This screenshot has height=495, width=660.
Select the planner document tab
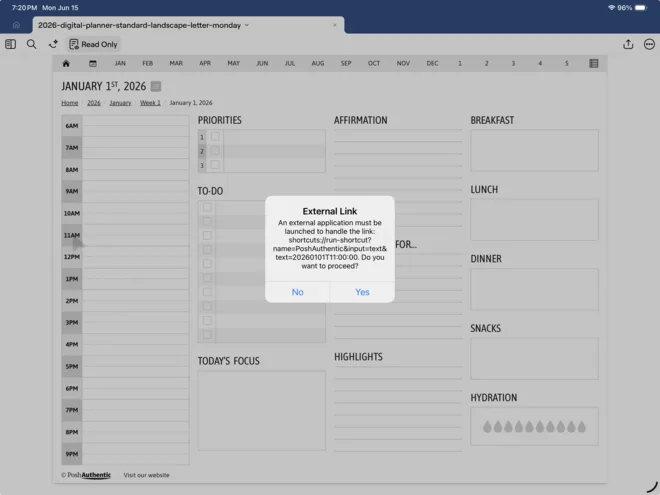tap(189, 25)
